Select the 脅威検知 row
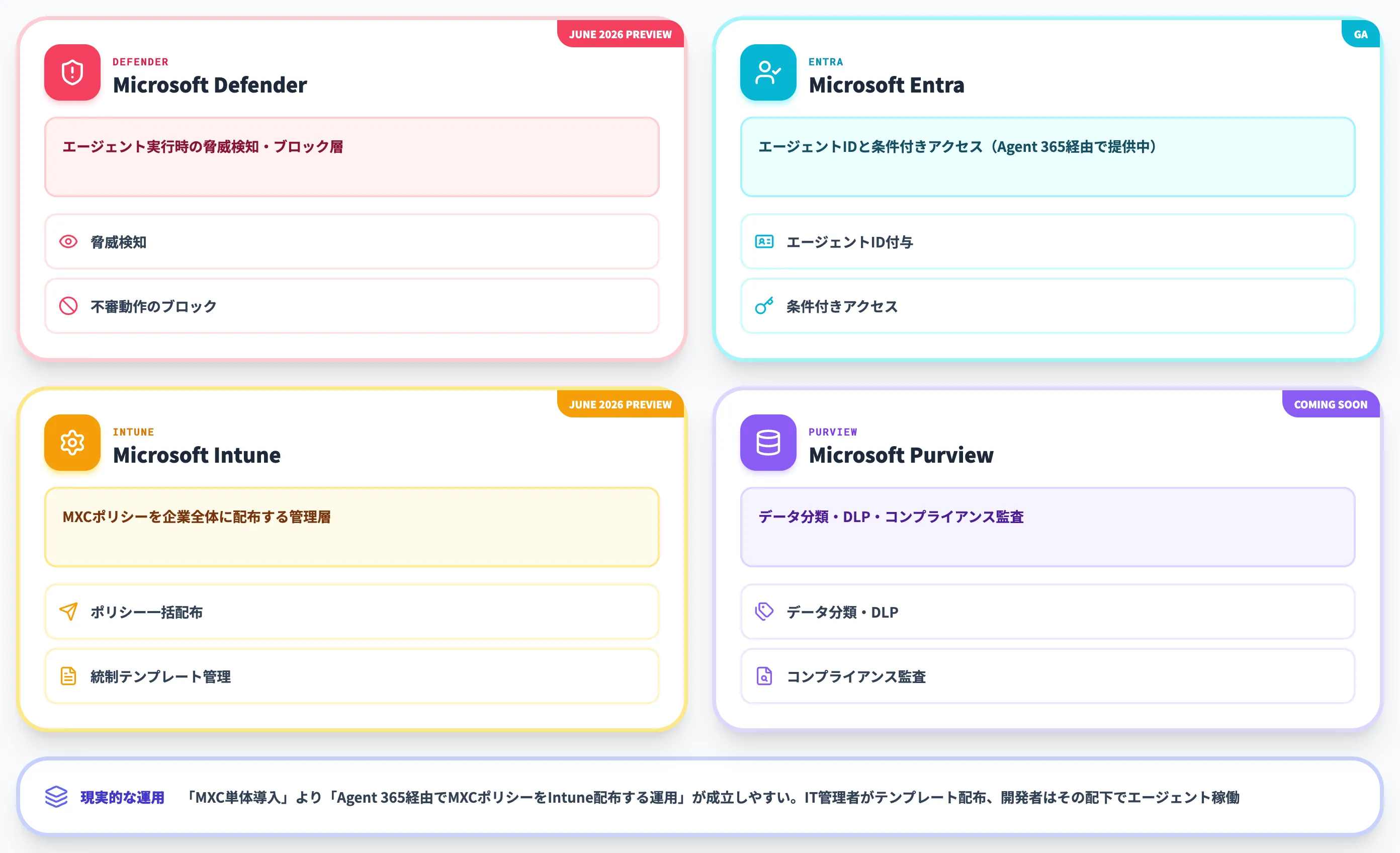 point(352,241)
